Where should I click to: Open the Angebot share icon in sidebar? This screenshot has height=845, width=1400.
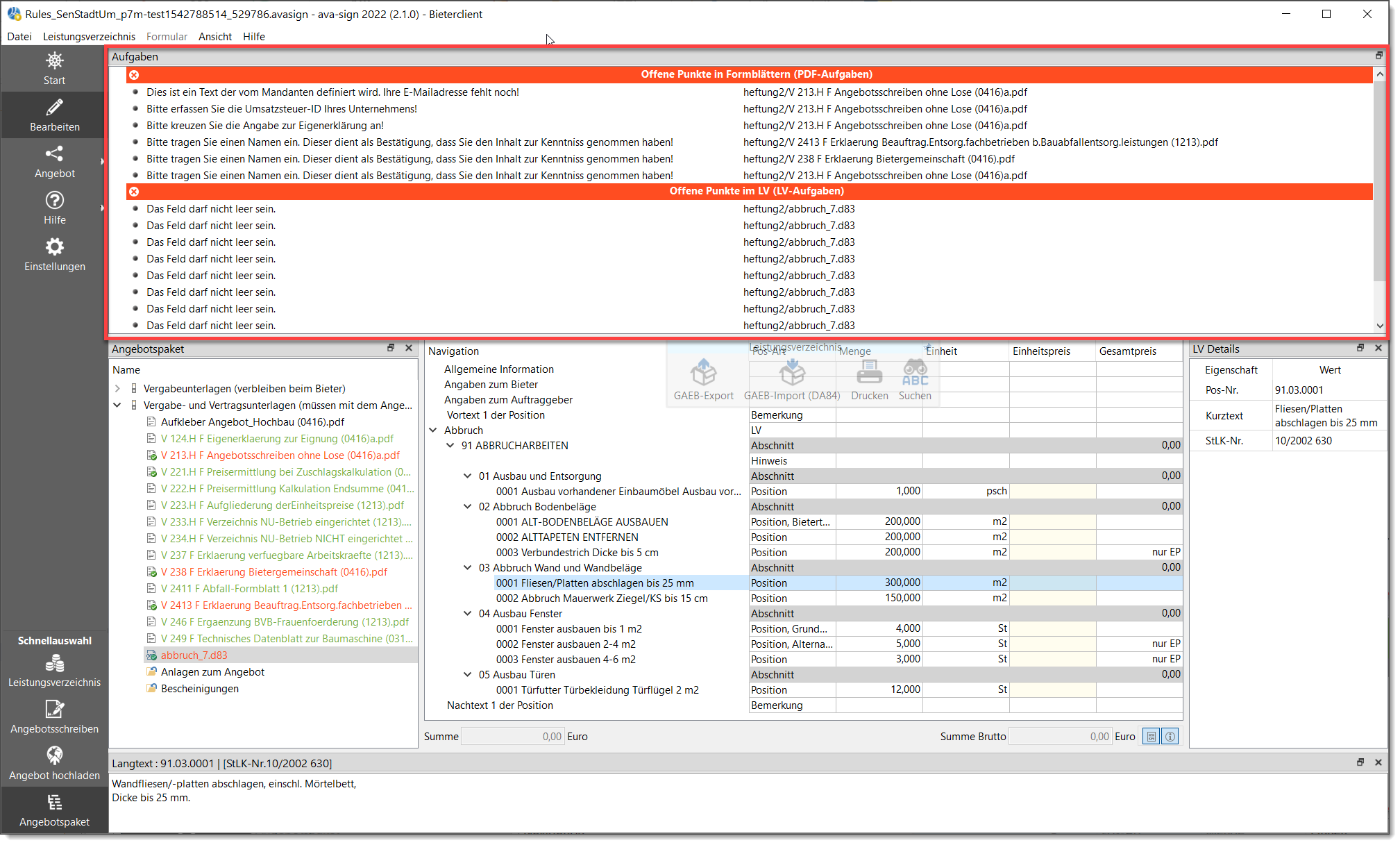[x=54, y=153]
